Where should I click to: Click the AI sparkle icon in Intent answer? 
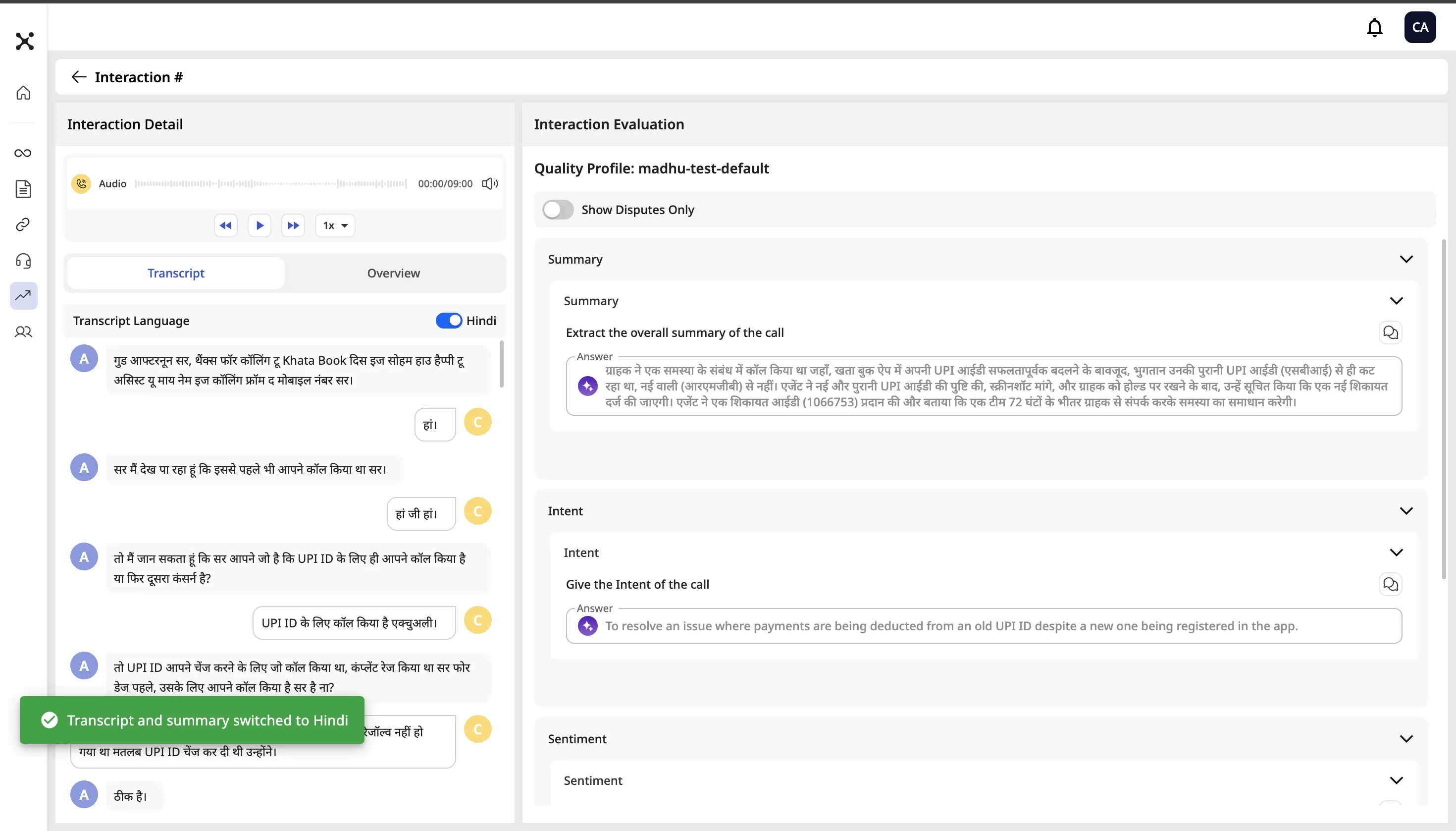coord(587,626)
